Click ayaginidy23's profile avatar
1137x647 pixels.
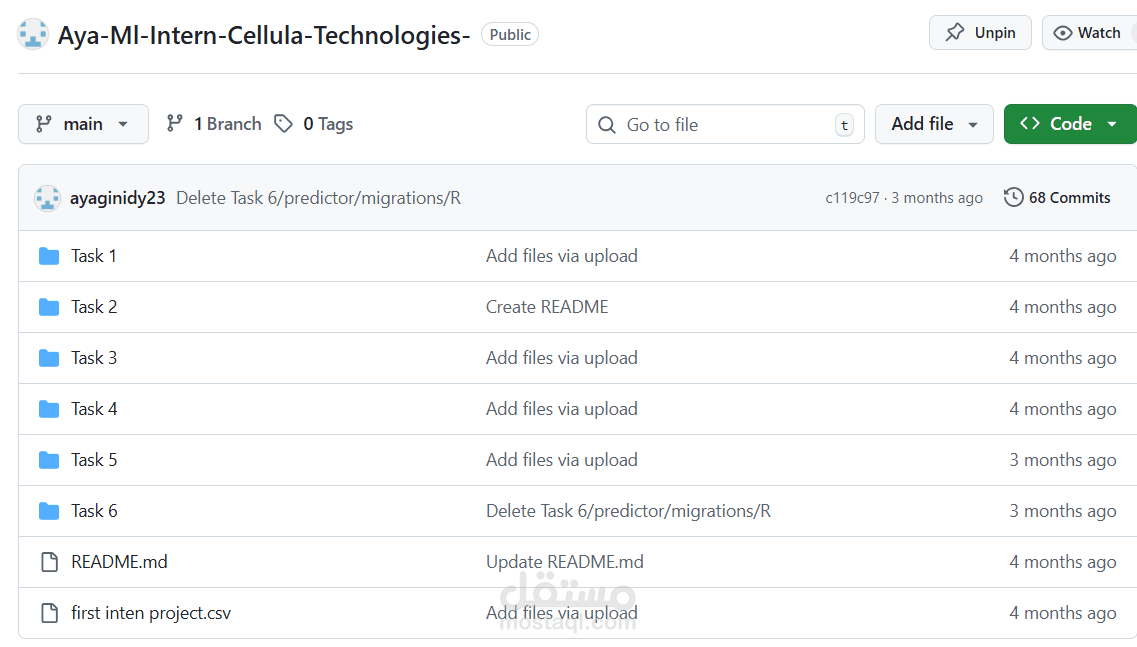(47, 197)
